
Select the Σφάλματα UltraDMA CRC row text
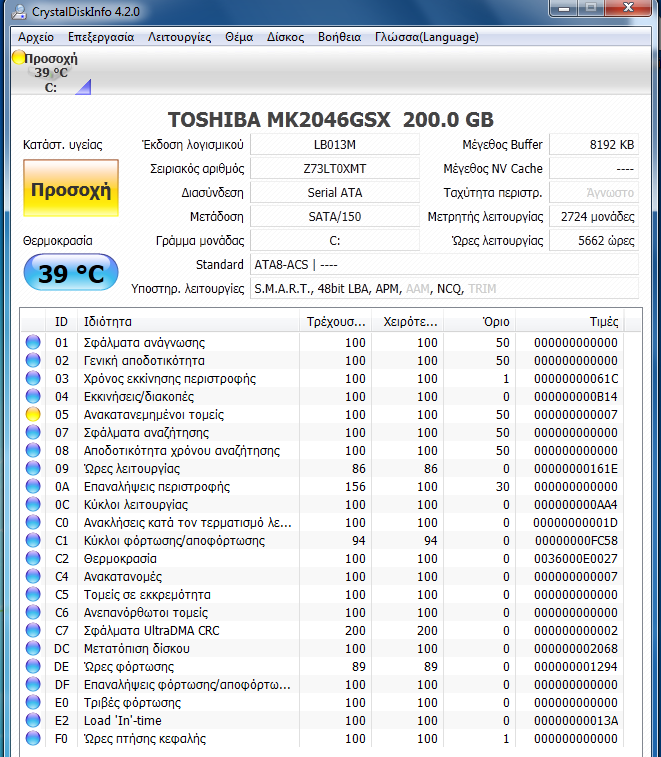pos(151,631)
